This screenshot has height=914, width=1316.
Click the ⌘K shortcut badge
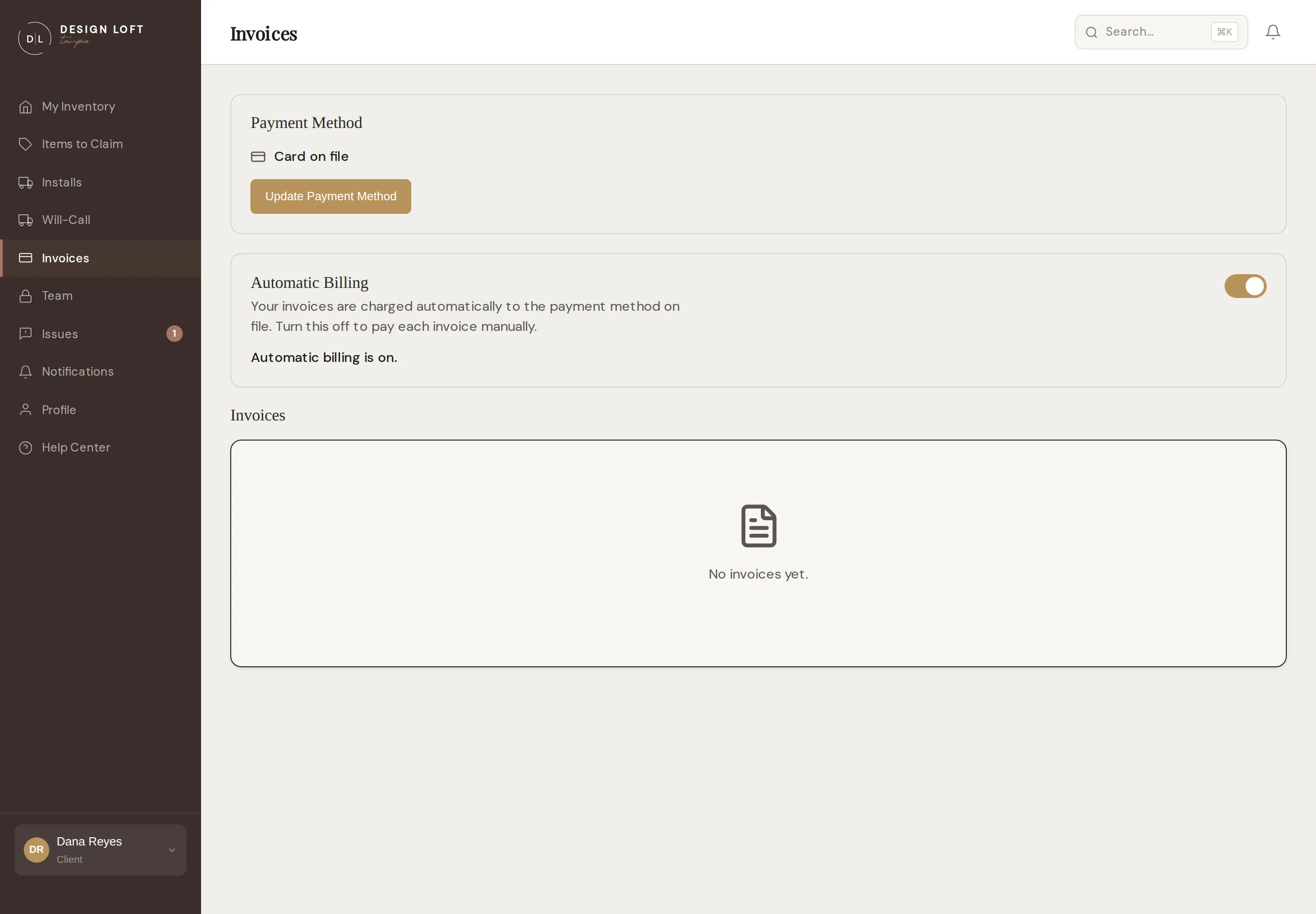[x=1224, y=32]
